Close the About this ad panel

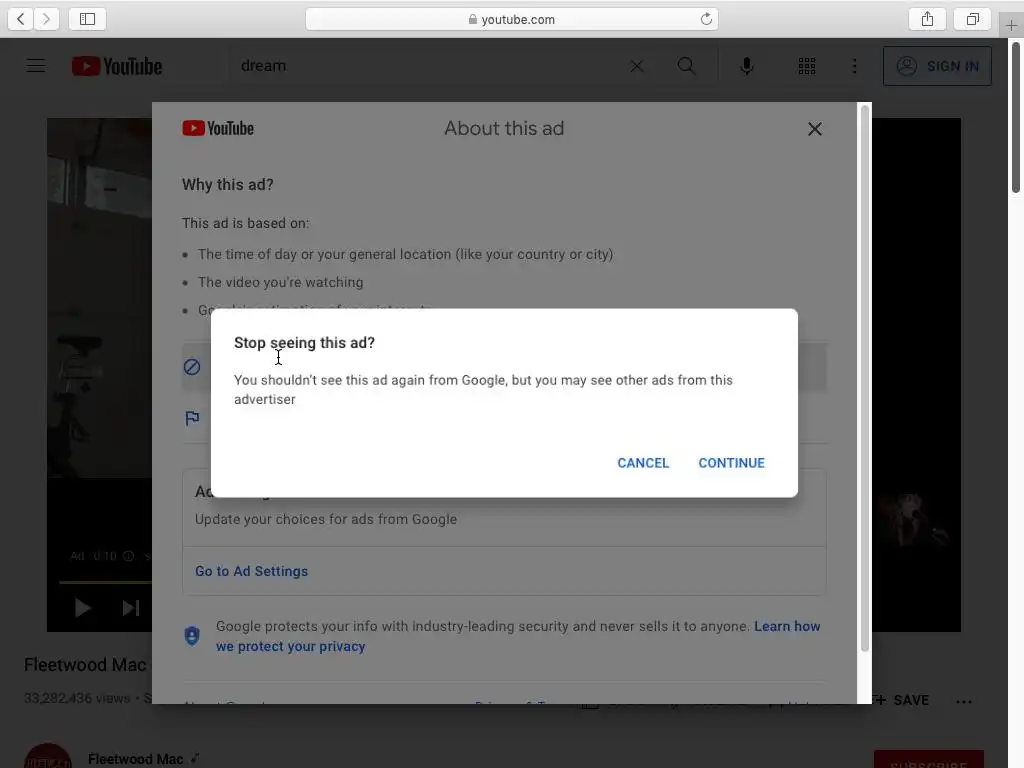814,129
